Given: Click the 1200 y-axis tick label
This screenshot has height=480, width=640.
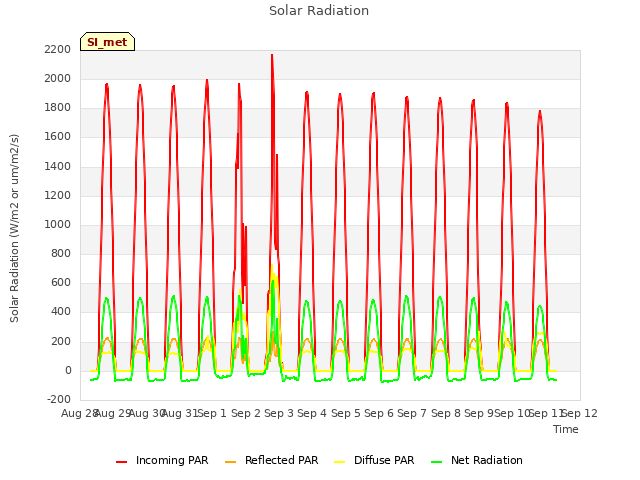Looking at the screenshot, I should pyautogui.click(x=58, y=195).
